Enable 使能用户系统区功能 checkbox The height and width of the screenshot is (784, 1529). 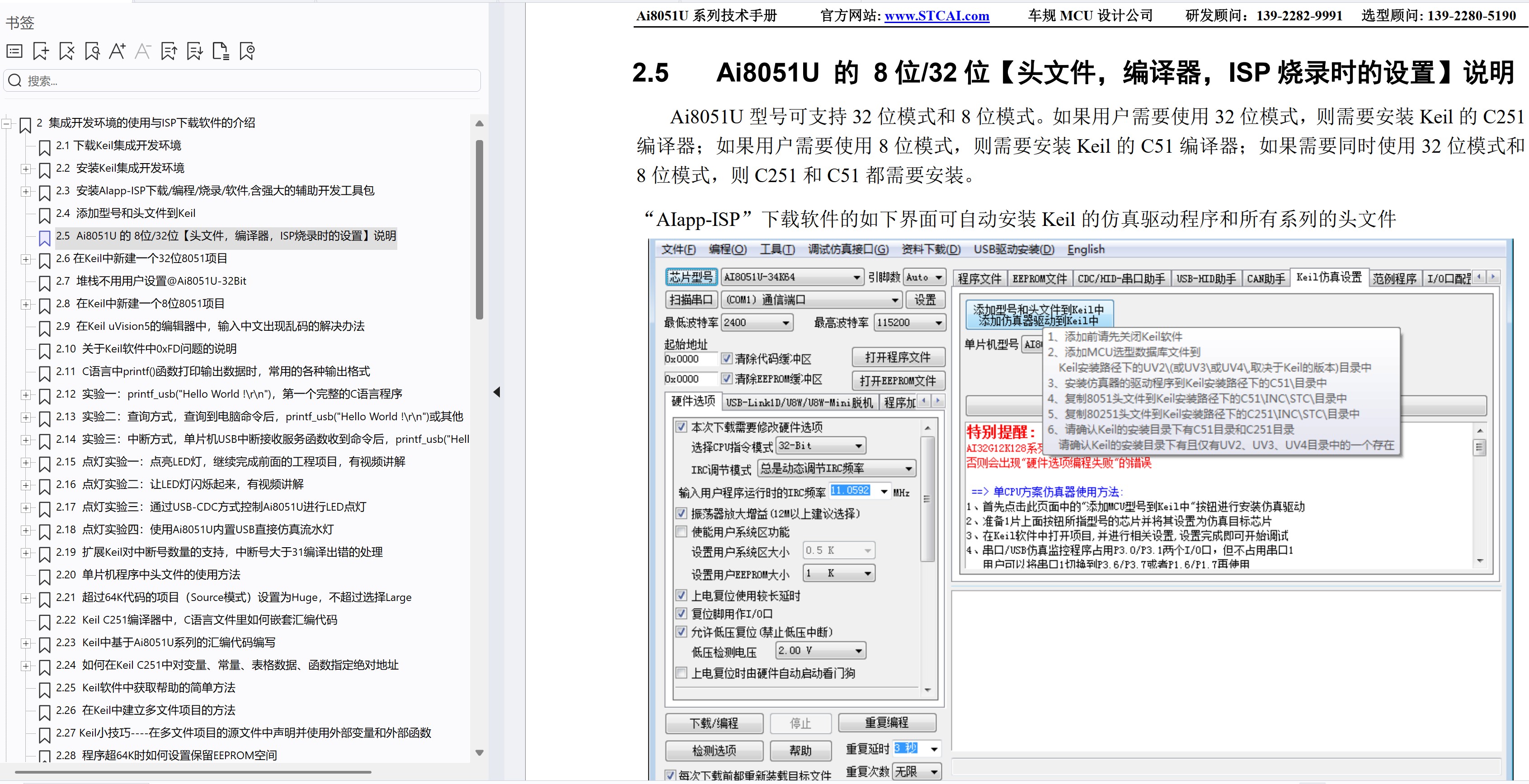tap(682, 532)
